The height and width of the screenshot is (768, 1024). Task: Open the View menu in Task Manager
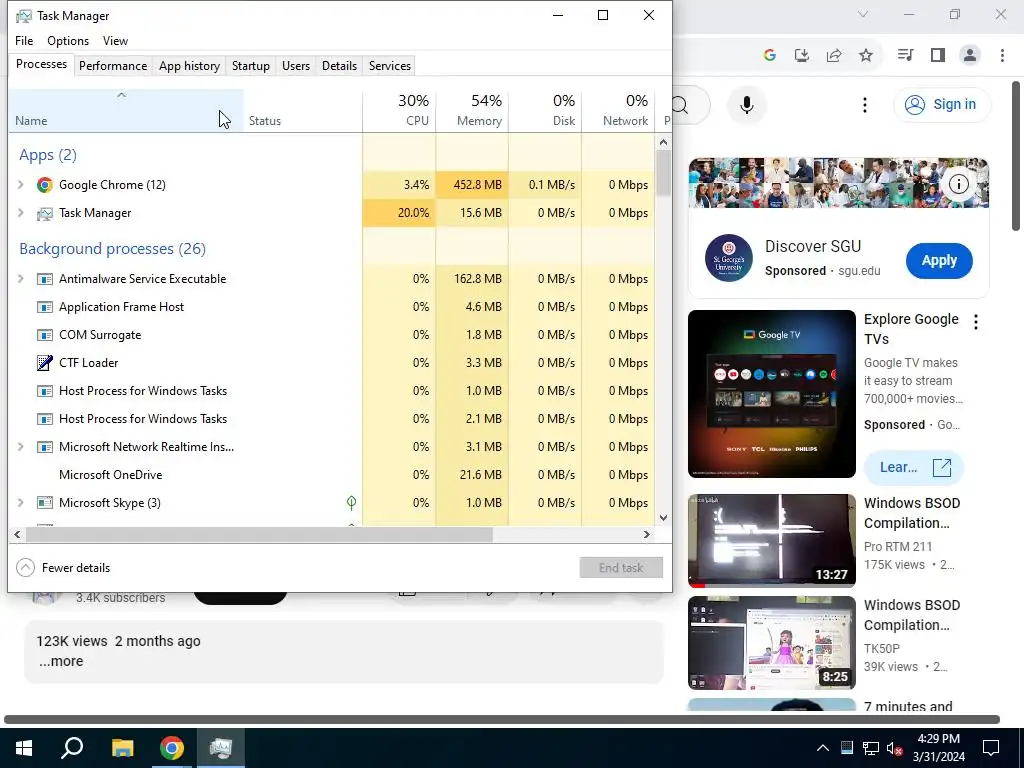tap(115, 40)
